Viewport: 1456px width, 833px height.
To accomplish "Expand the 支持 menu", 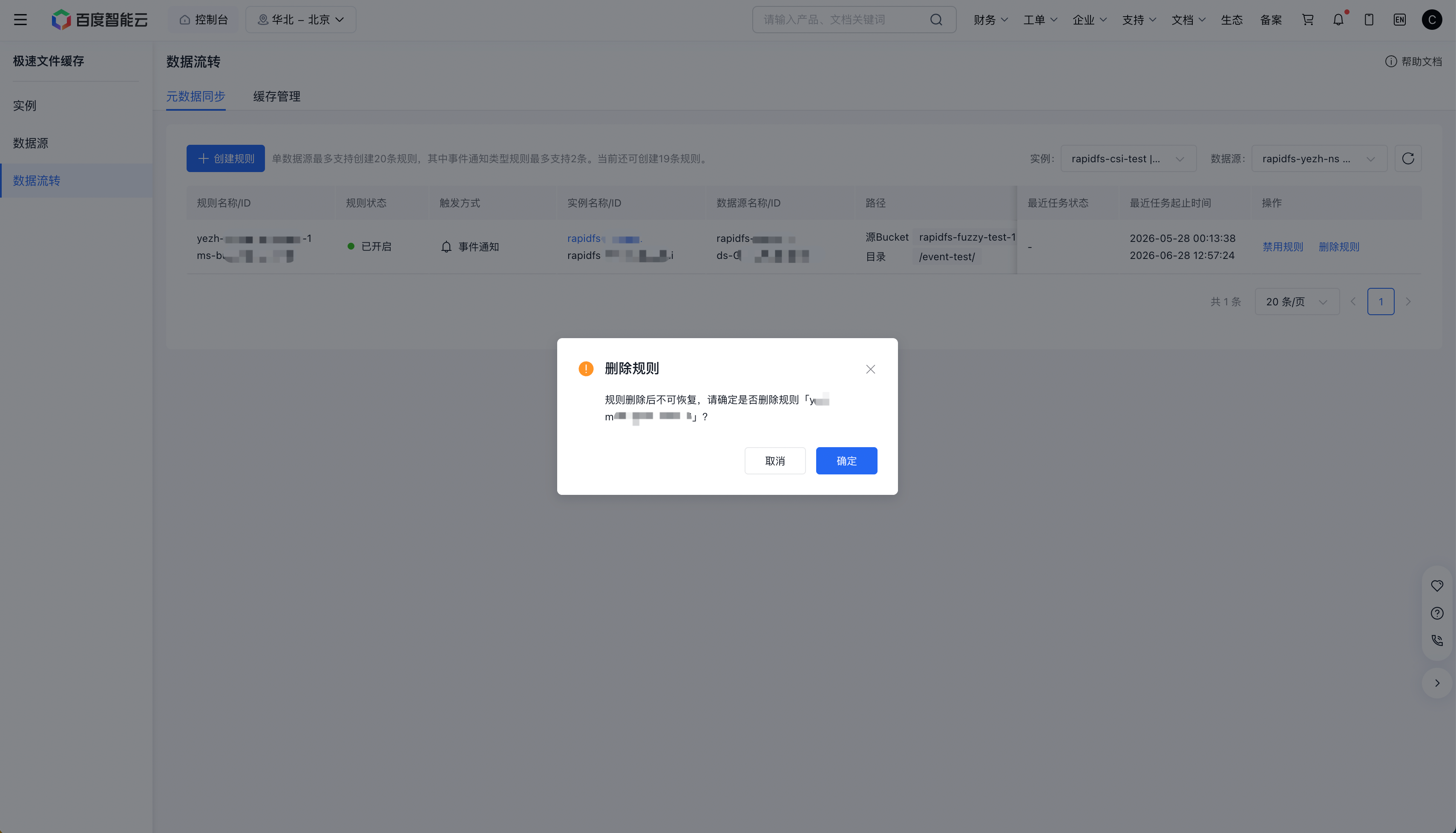I will tap(1139, 20).
